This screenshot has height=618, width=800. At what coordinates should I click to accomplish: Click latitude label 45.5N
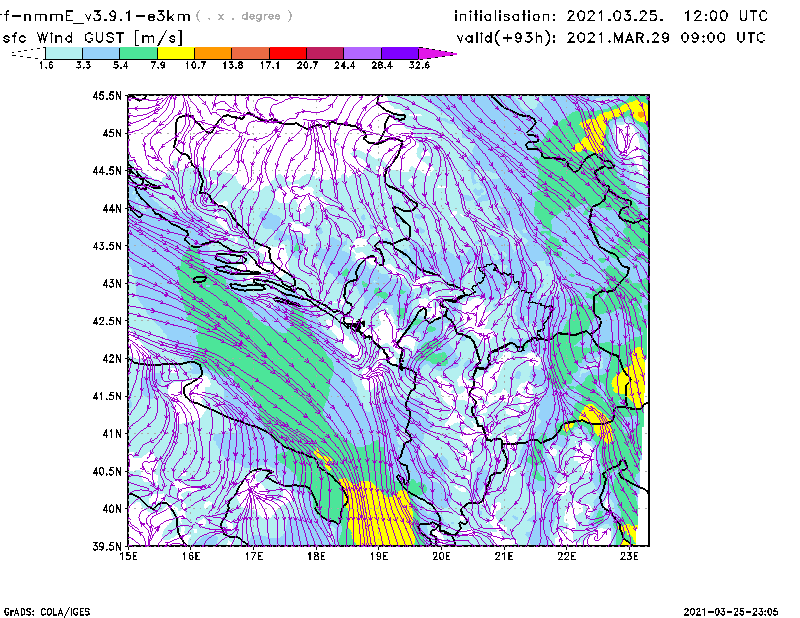[107, 95]
